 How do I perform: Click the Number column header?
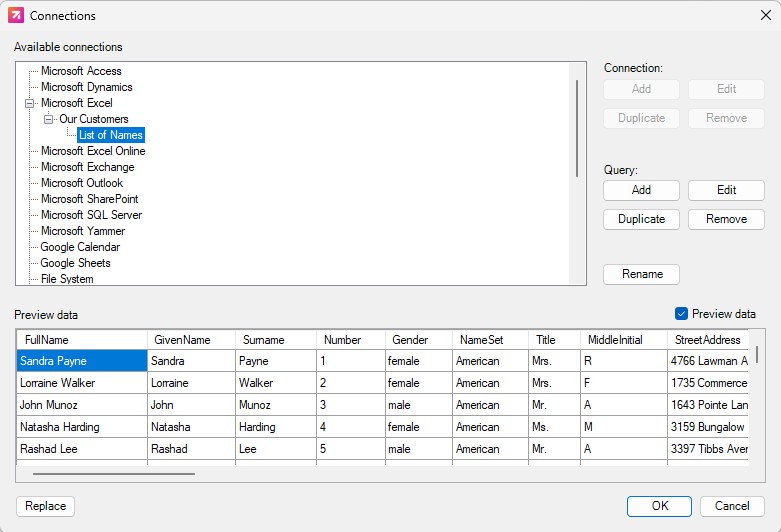click(351, 340)
